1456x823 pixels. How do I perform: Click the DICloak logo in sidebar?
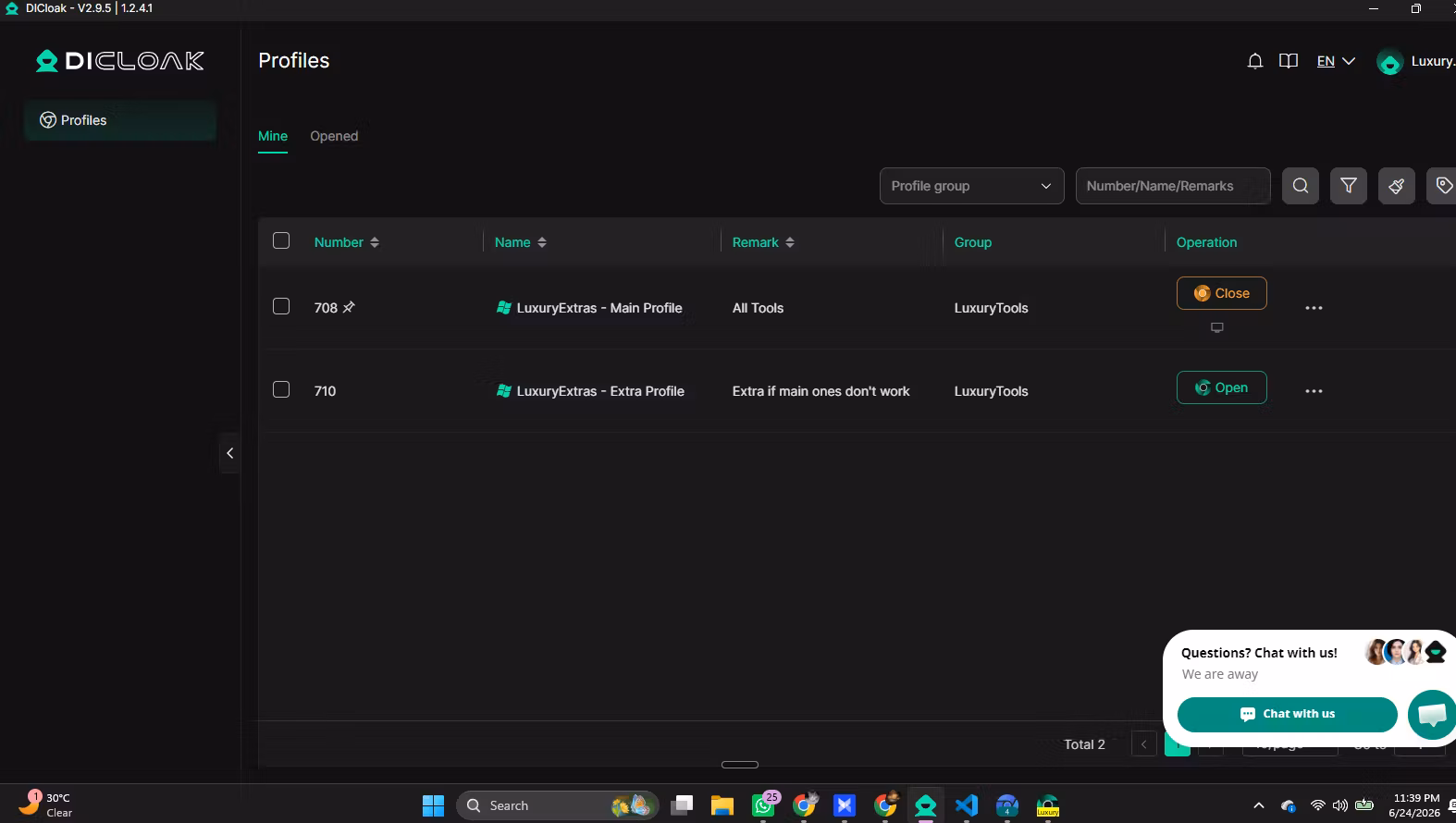click(120, 61)
